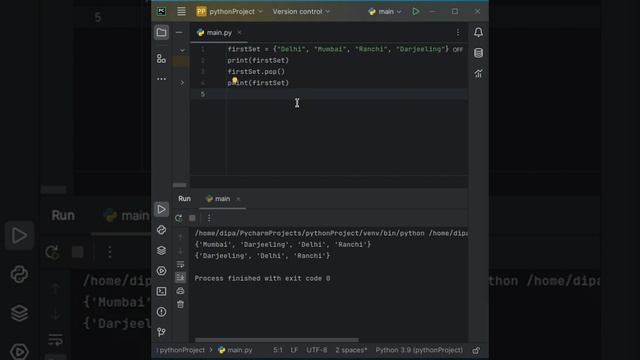Click the interpreter path line in console

[x=331, y=233]
